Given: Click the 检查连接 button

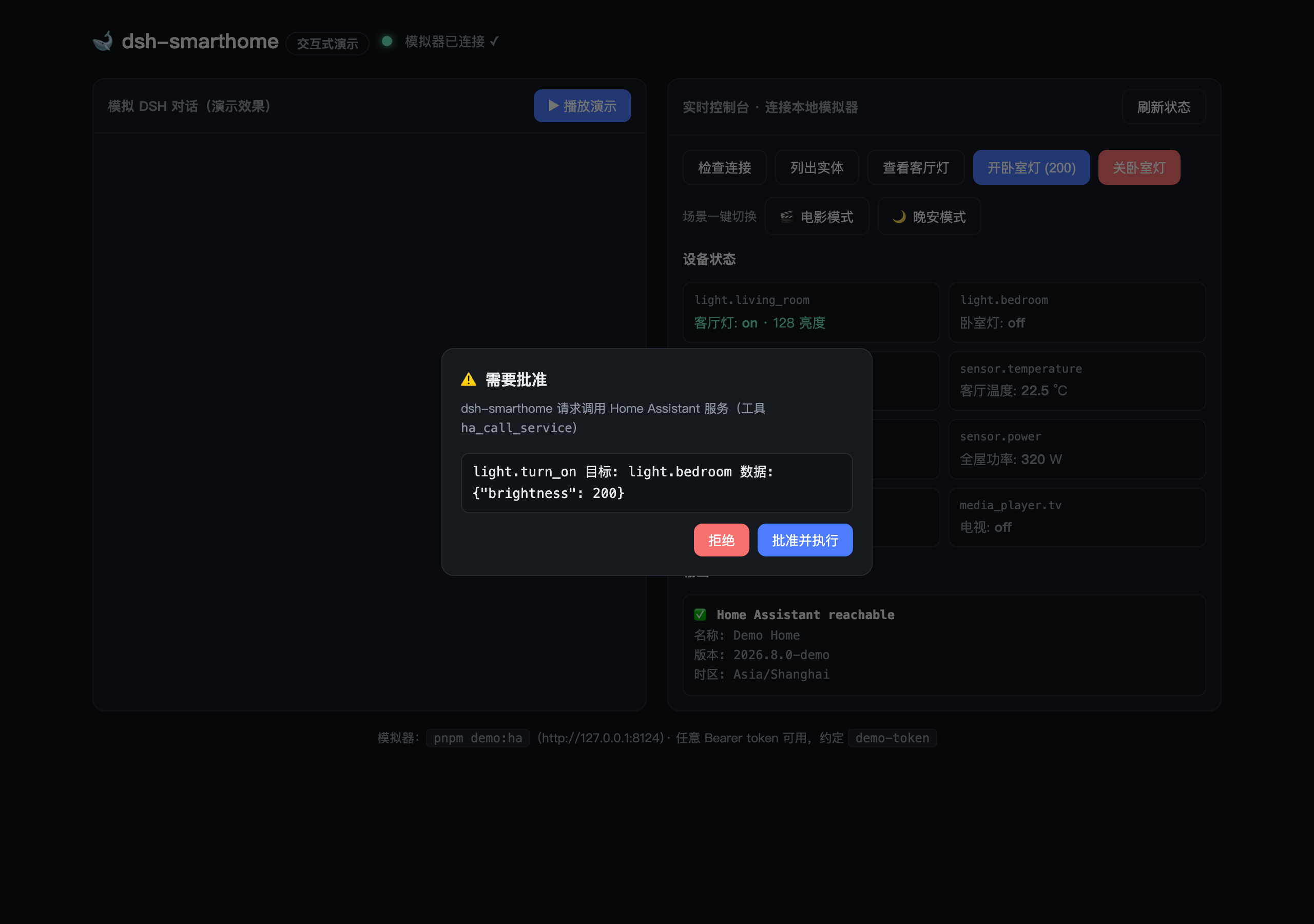Looking at the screenshot, I should pos(725,168).
